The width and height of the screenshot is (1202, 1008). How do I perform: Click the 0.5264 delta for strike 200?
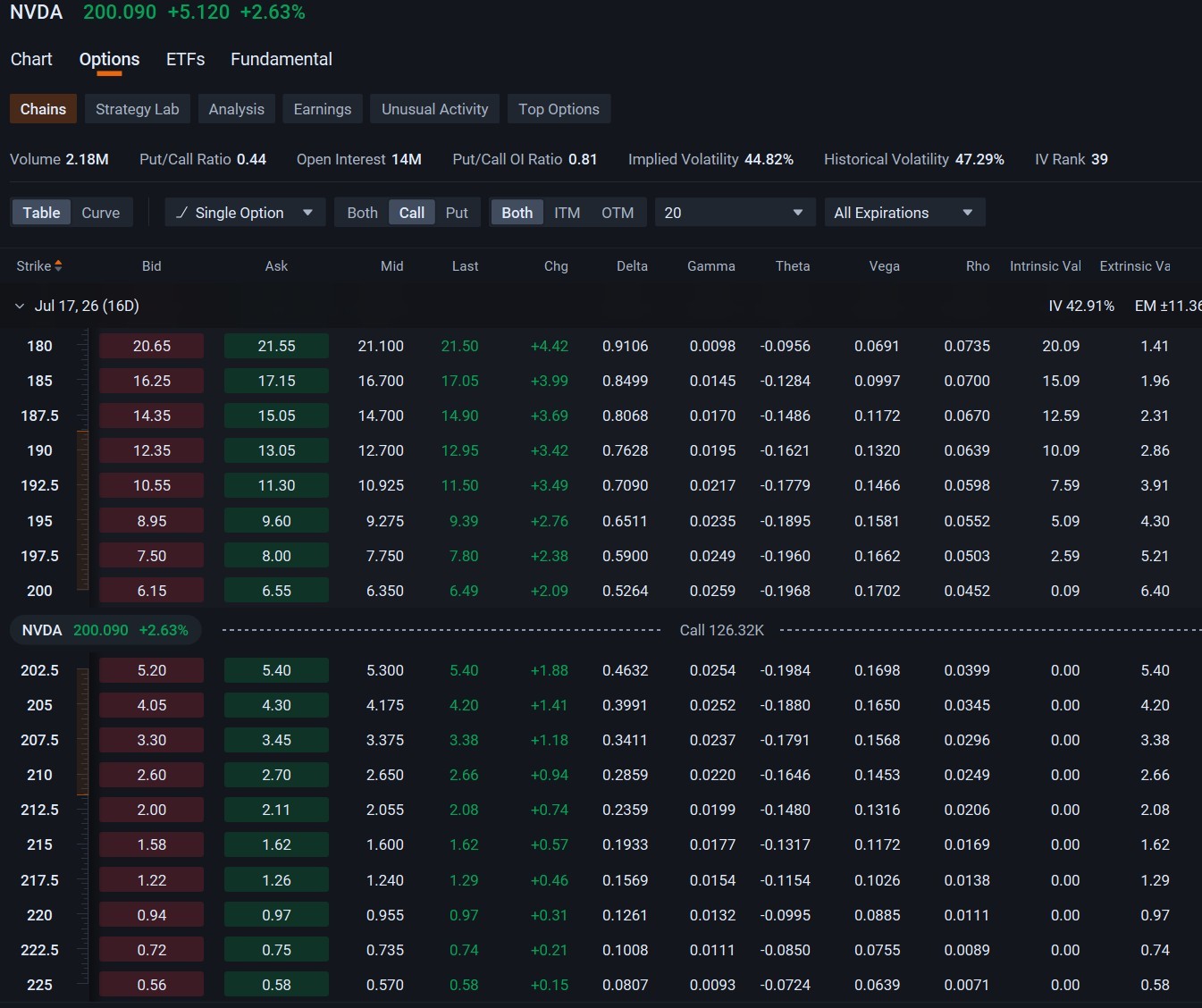click(x=626, y=591)
